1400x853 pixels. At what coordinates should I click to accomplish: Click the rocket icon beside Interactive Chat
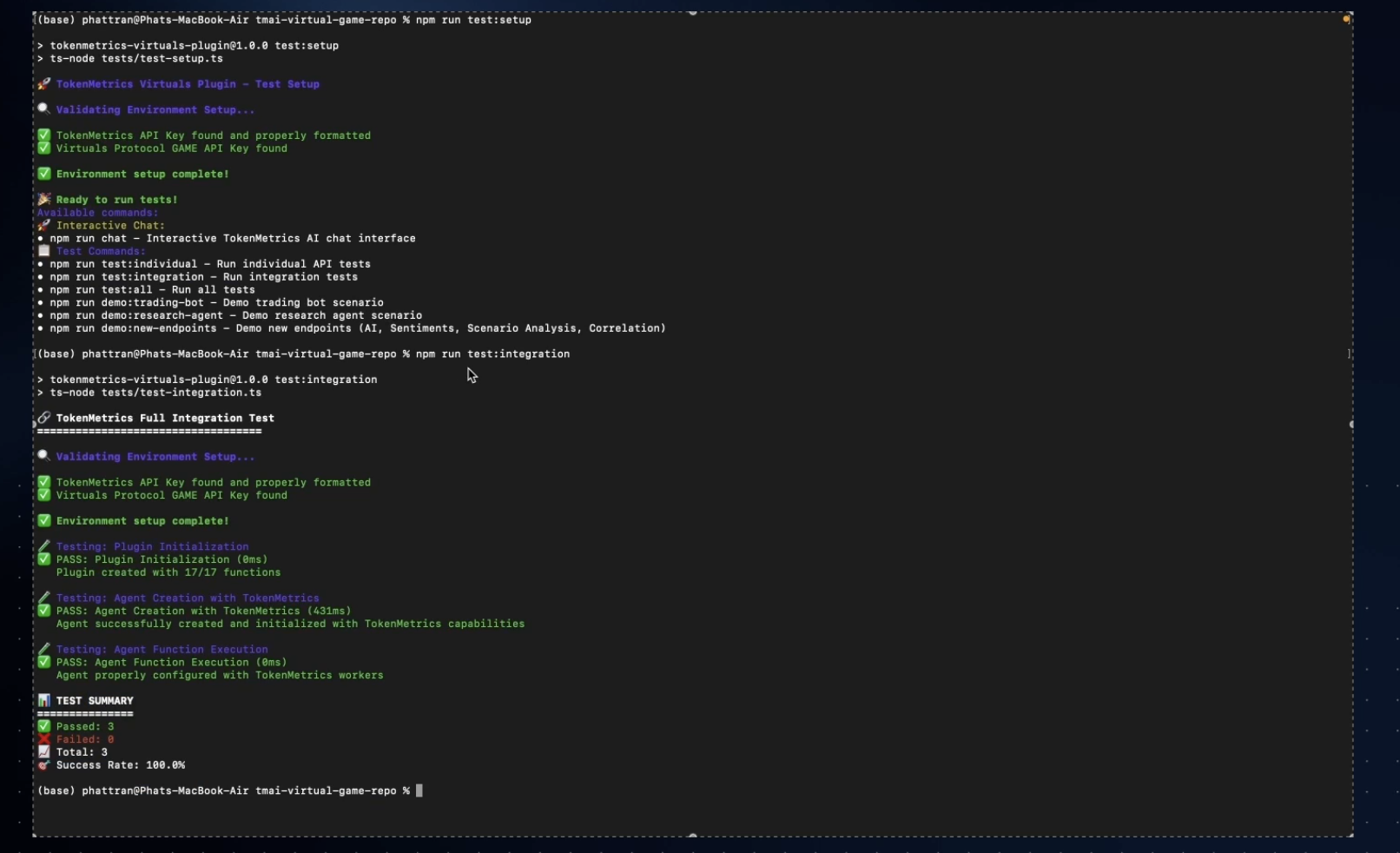45,225
